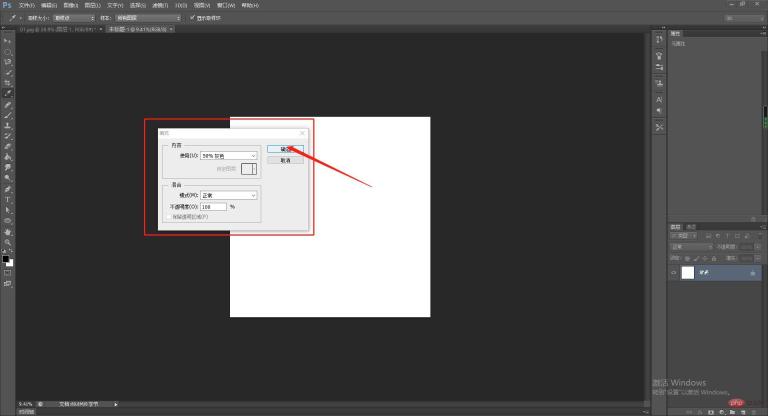768x416 pixels.
Task: Open the Select menu
Action: [138, 5]
